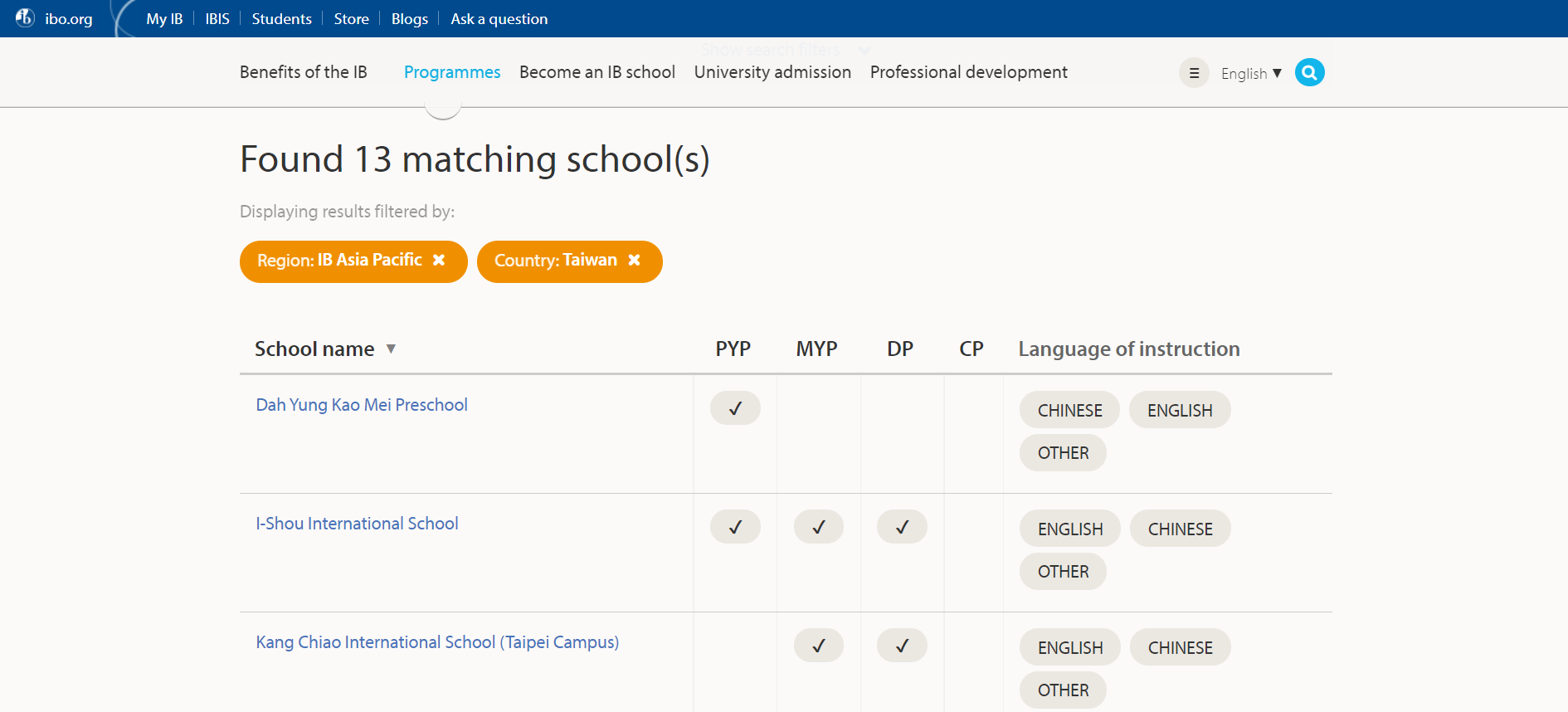The width and height of the screenshot is (1568, 712).
Task: Click MYP checkmark for Kang Chiao School
Action: pyautogui.click(x=818, y=646)
